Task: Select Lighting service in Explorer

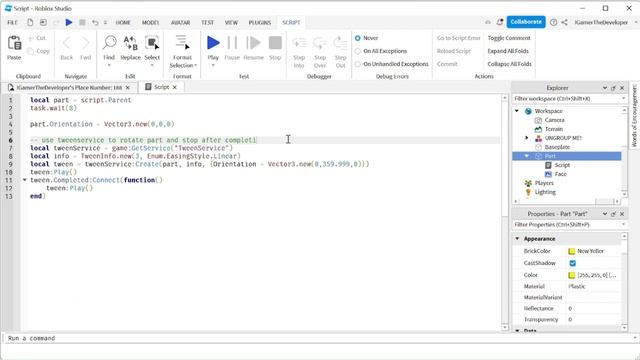Action: click(545, 192)
